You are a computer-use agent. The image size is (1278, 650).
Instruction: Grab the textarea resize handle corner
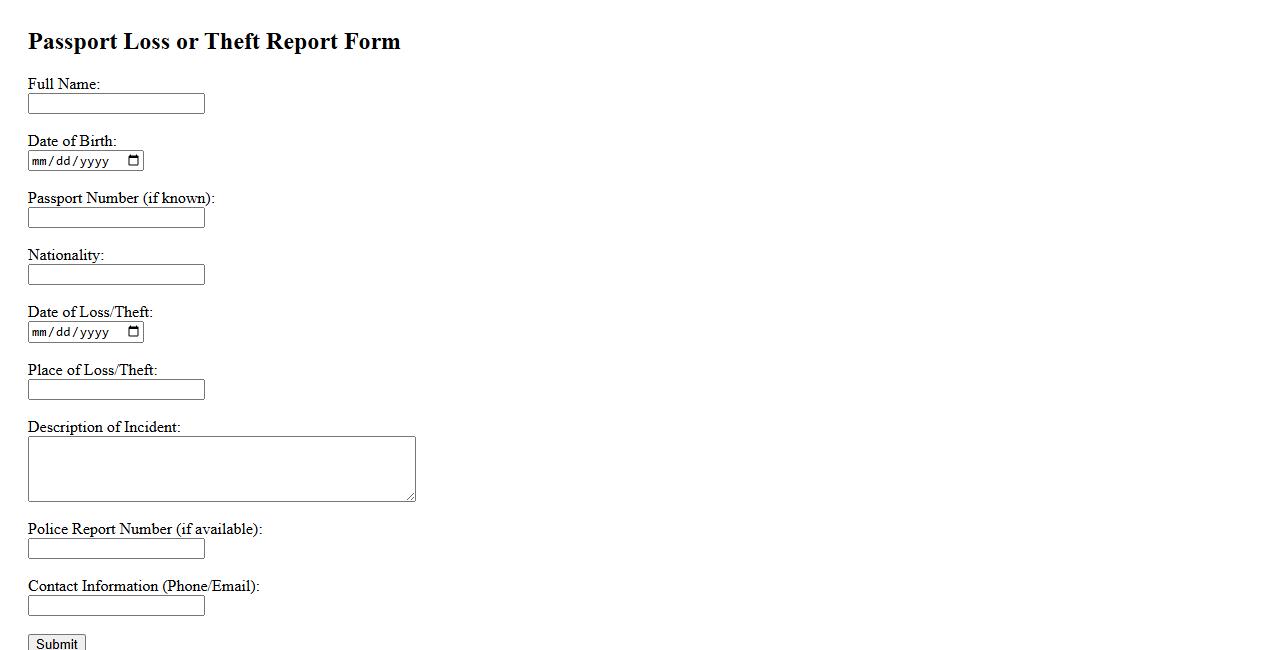[x=410, y=496]
